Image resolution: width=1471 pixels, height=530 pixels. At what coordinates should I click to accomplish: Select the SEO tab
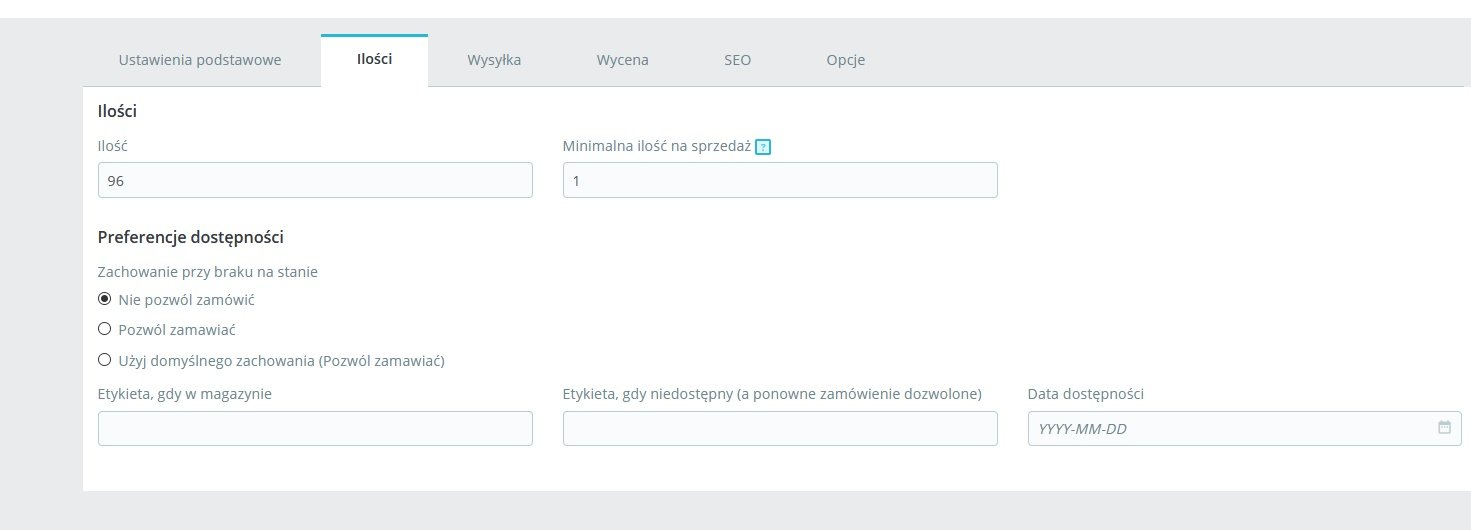pyautogui.click(x=738, y=60)
